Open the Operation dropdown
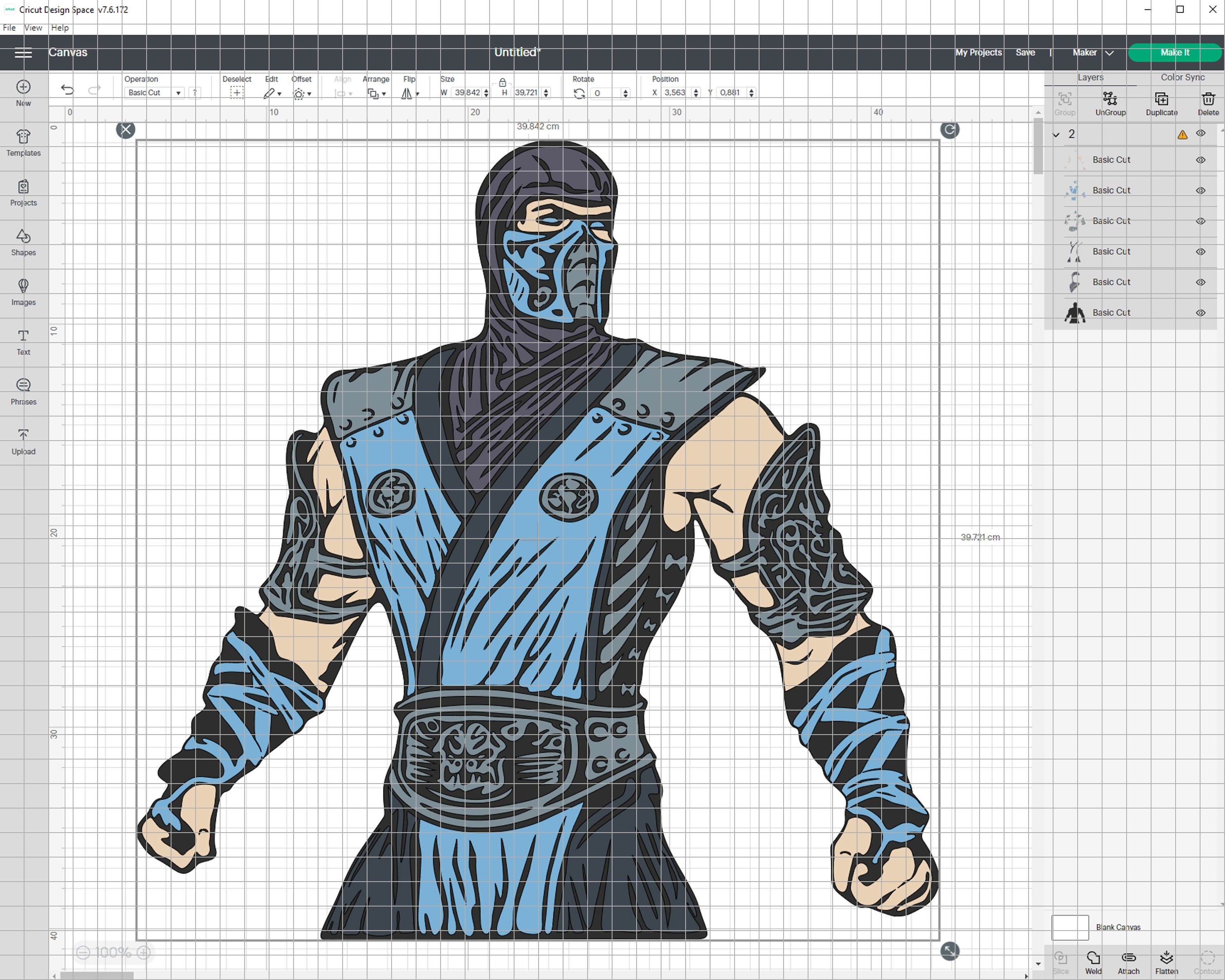The height and width of the screenshot is (980, 1225). 178,92
